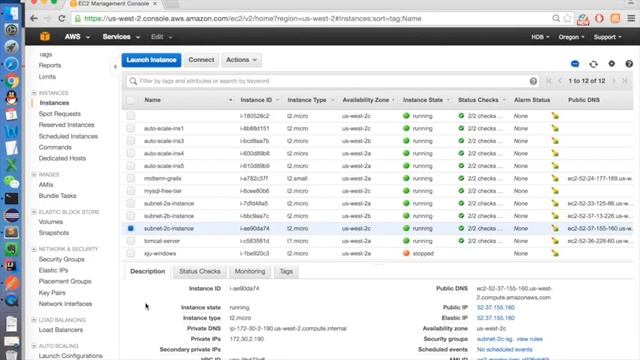Switch to the Status Checks tab
Screen dimensions: 640x360
click(200, 271)
